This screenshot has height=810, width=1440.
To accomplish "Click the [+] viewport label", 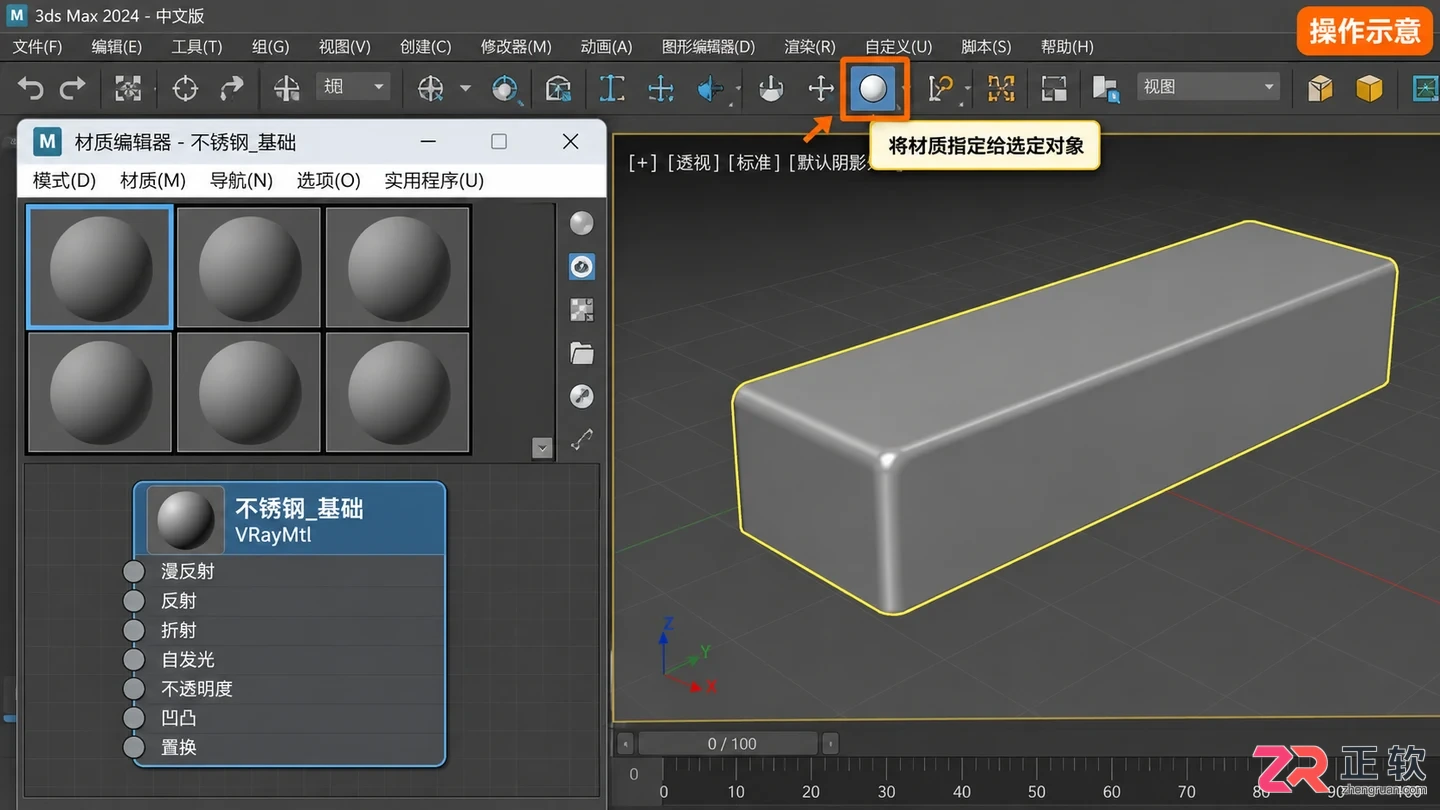I will pyautogui.click(x=643, y=162).
